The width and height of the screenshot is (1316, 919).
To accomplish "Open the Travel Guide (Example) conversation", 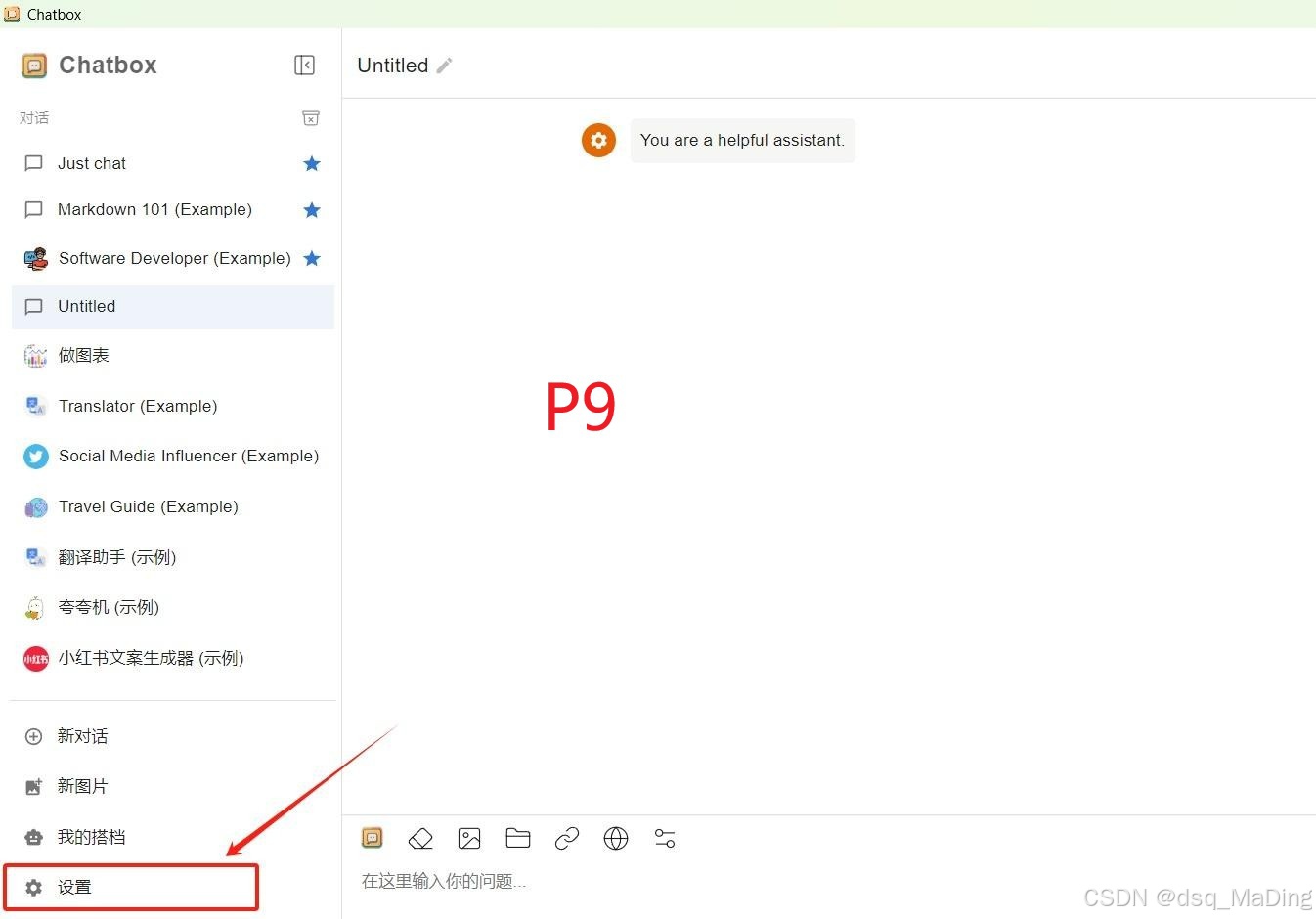I will [x=173, y=506].
